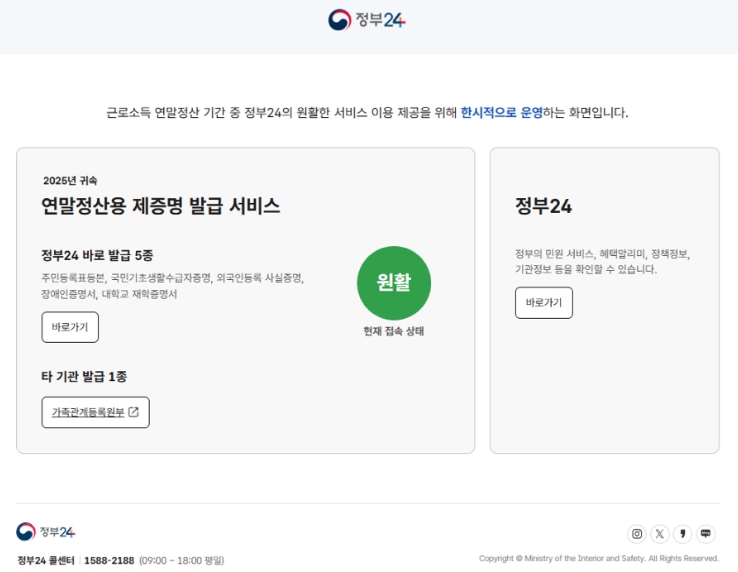
Task: Click the comma-shaped social icon in footer
Action: [x=683, y=534]
